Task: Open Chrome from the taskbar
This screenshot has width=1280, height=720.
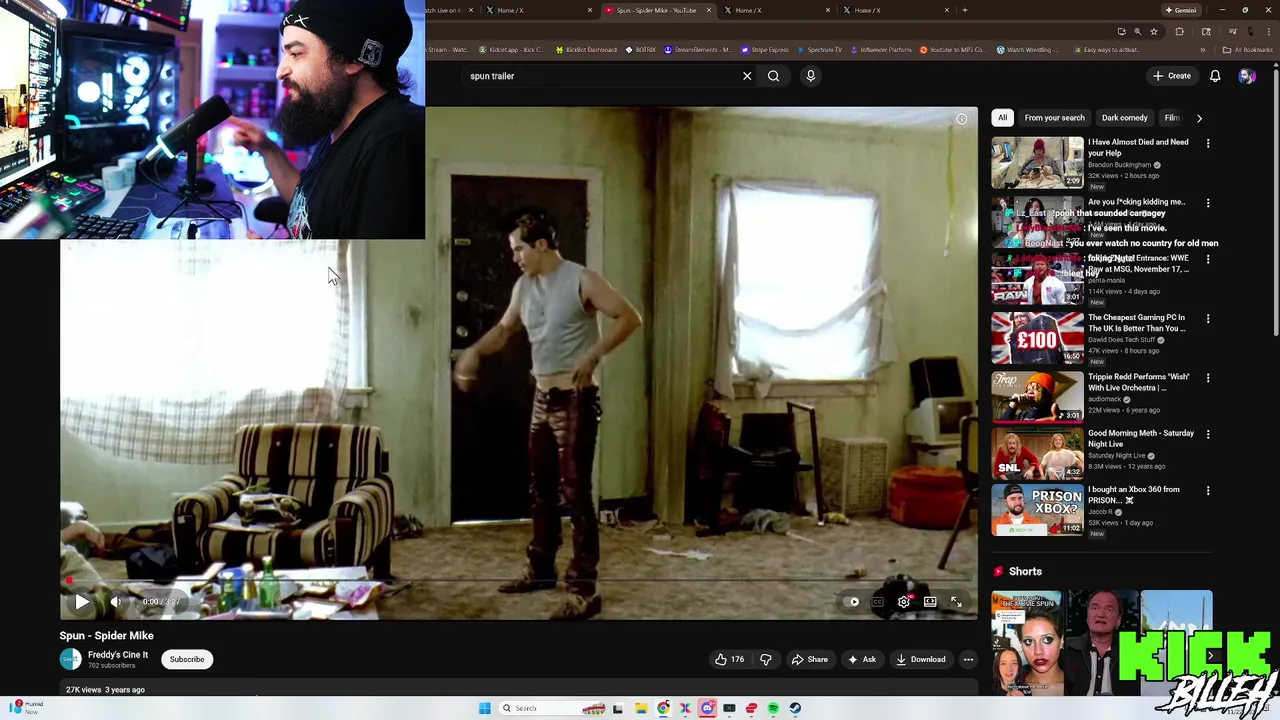Action: 663,708
